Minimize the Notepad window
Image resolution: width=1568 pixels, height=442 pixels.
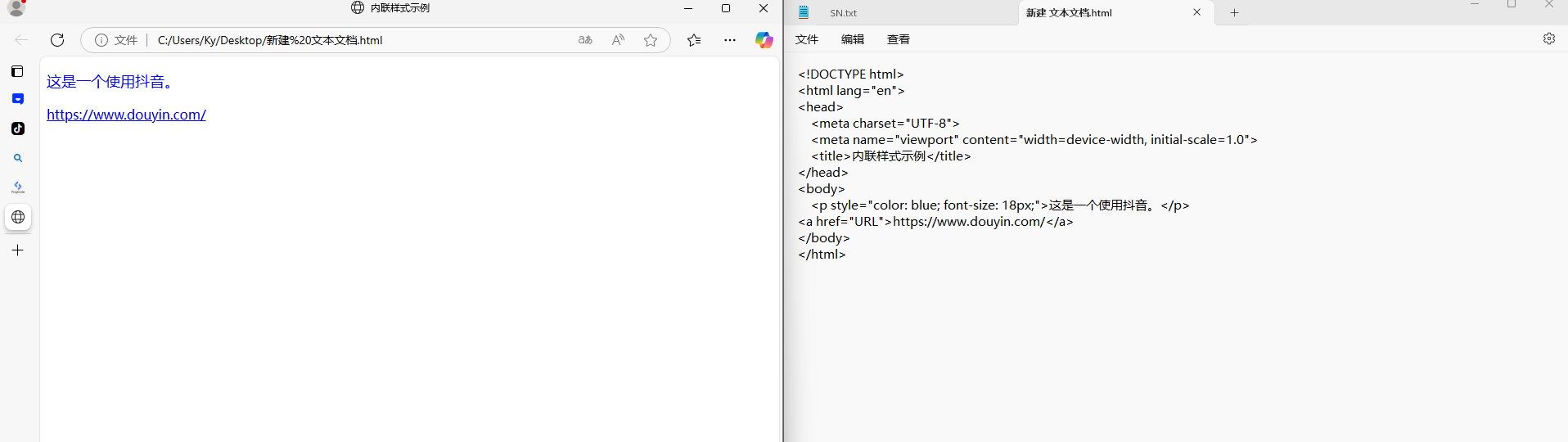[1475, 5]
